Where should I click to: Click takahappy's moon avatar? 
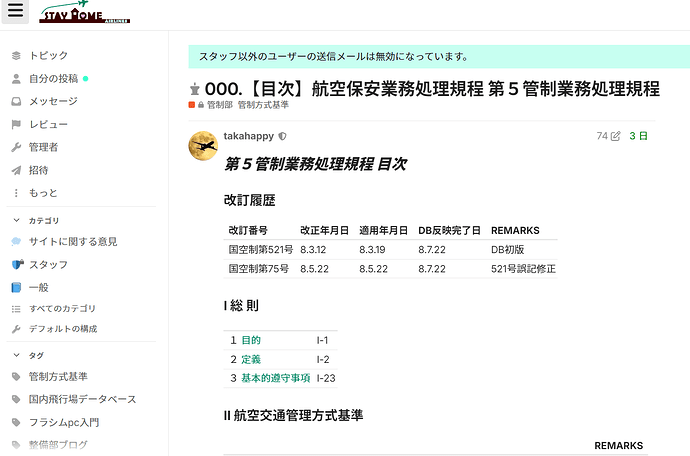pos(203,146)
